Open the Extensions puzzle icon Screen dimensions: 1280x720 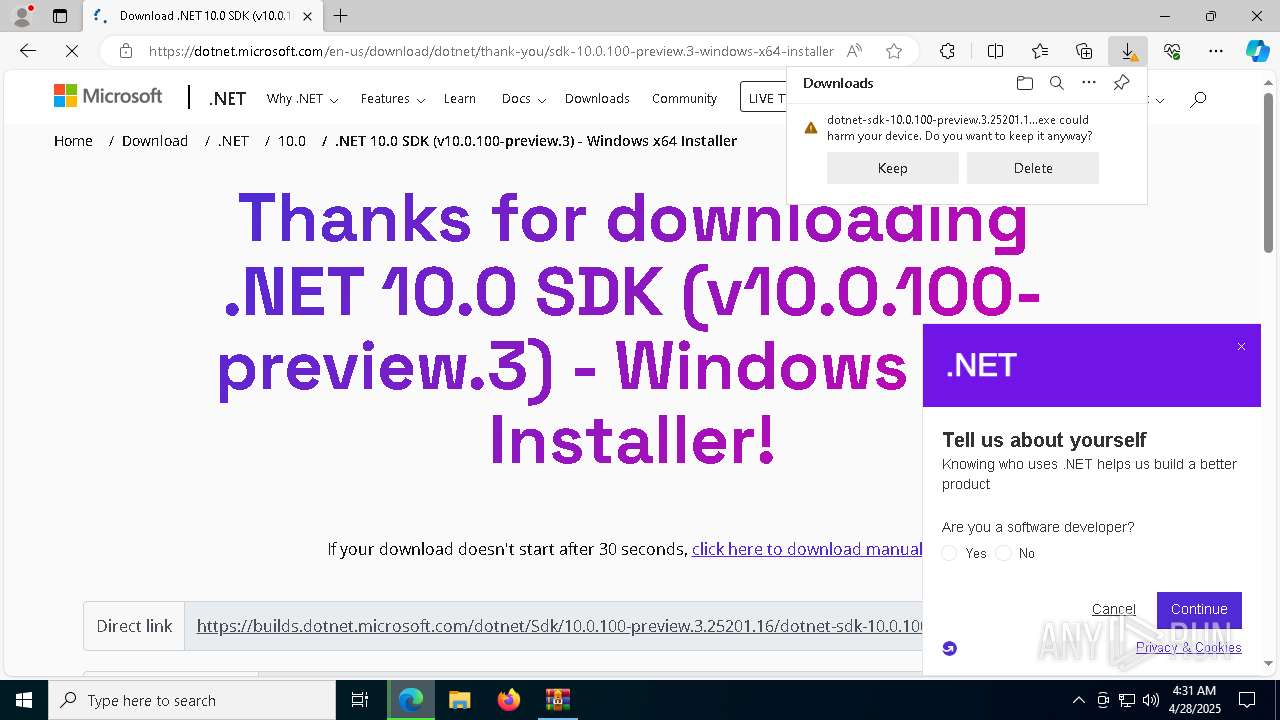(947, 51)
